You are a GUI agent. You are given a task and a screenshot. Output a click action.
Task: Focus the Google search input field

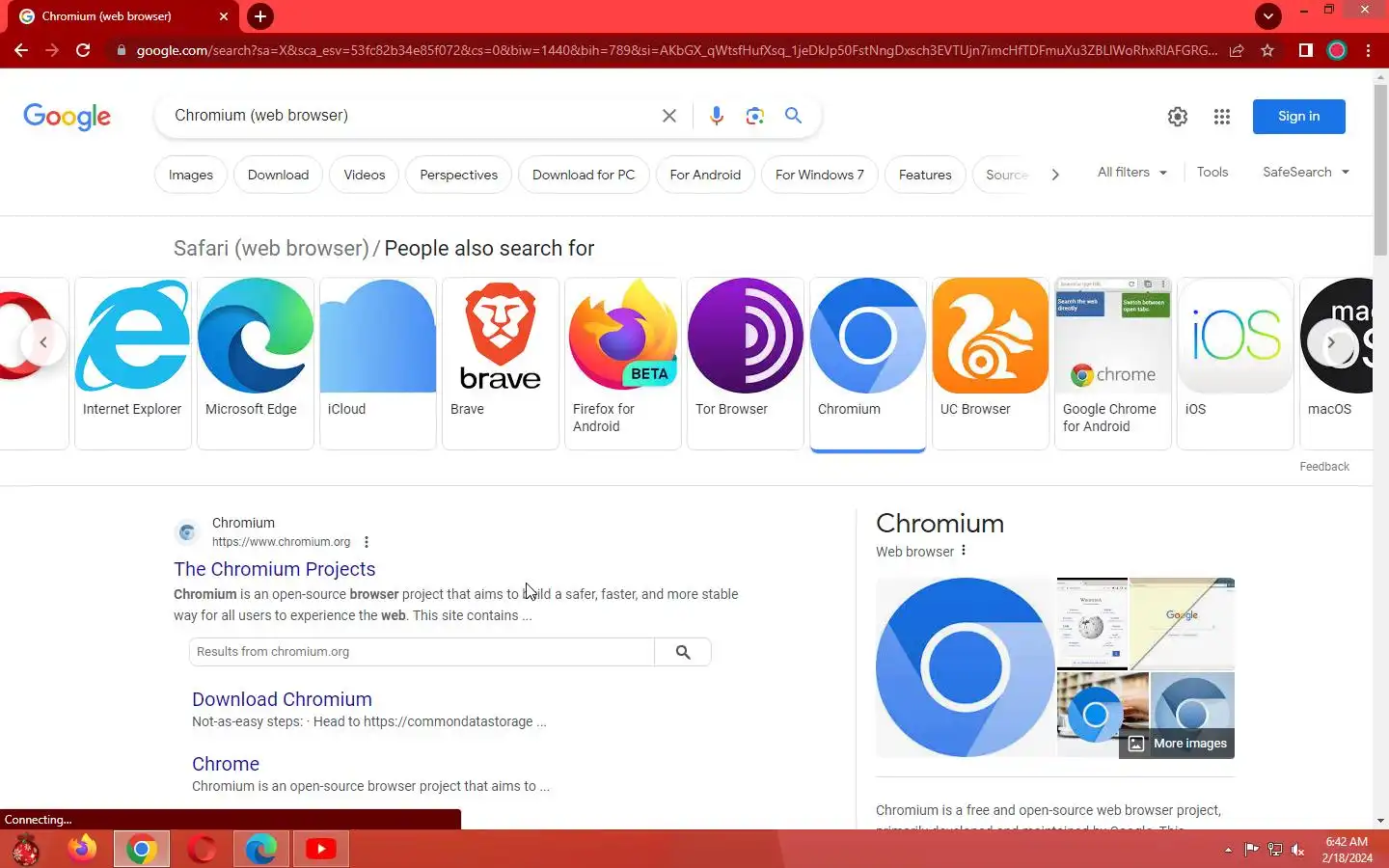[x=410, y=116]
